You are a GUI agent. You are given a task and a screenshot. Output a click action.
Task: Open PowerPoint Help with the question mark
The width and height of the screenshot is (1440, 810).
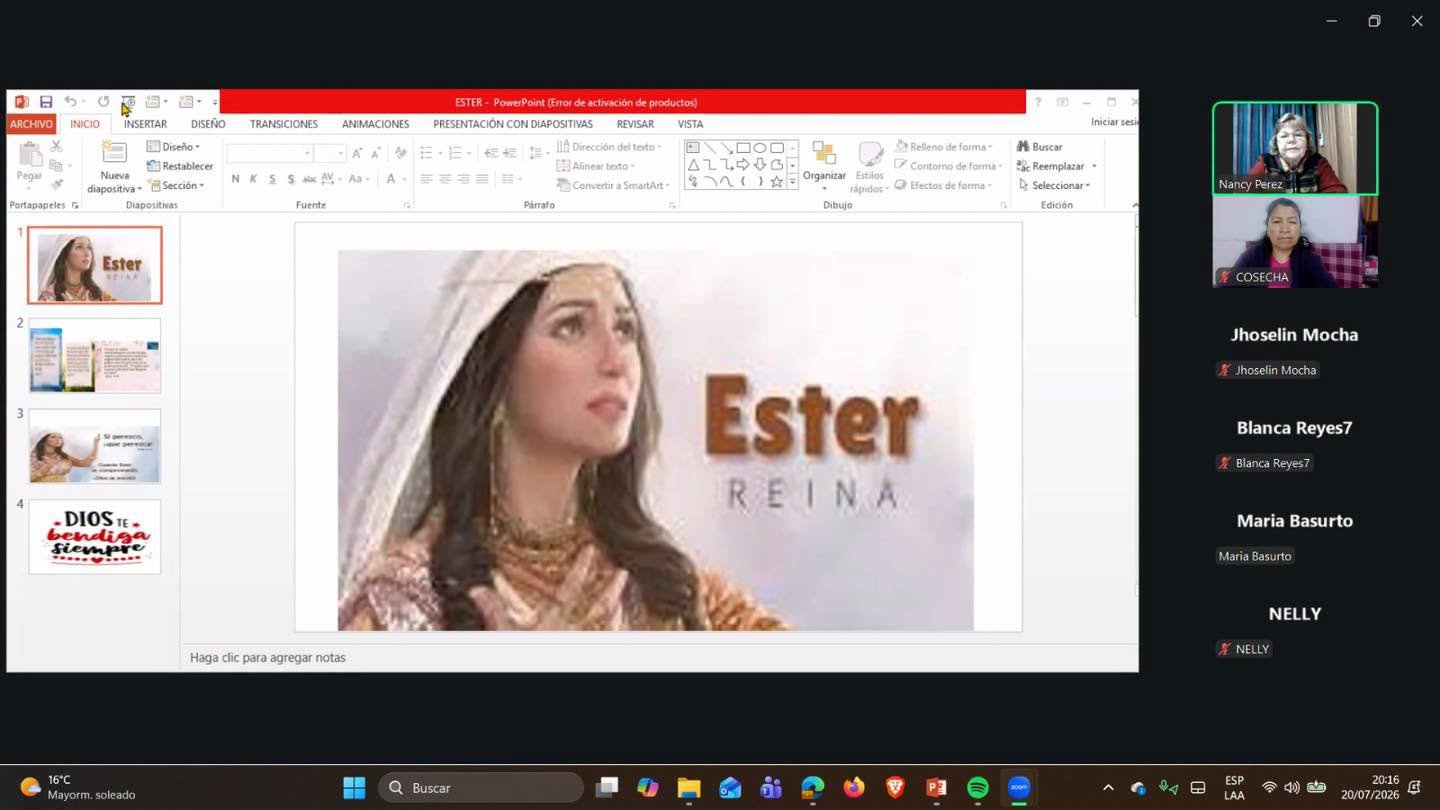click(x=1037, y=102)
